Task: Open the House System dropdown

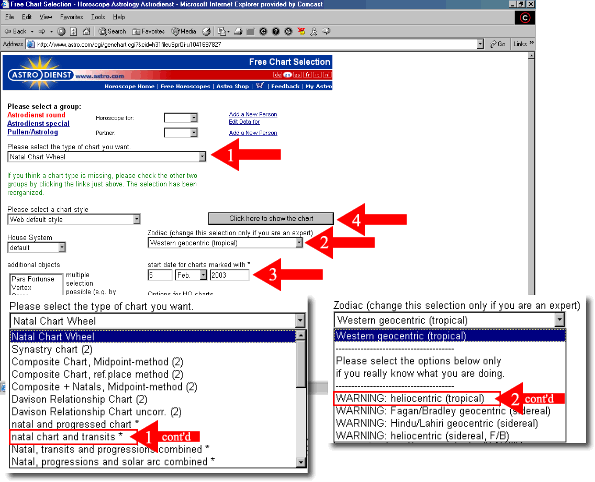Action: pyautogui.click(x=62, y=248)
